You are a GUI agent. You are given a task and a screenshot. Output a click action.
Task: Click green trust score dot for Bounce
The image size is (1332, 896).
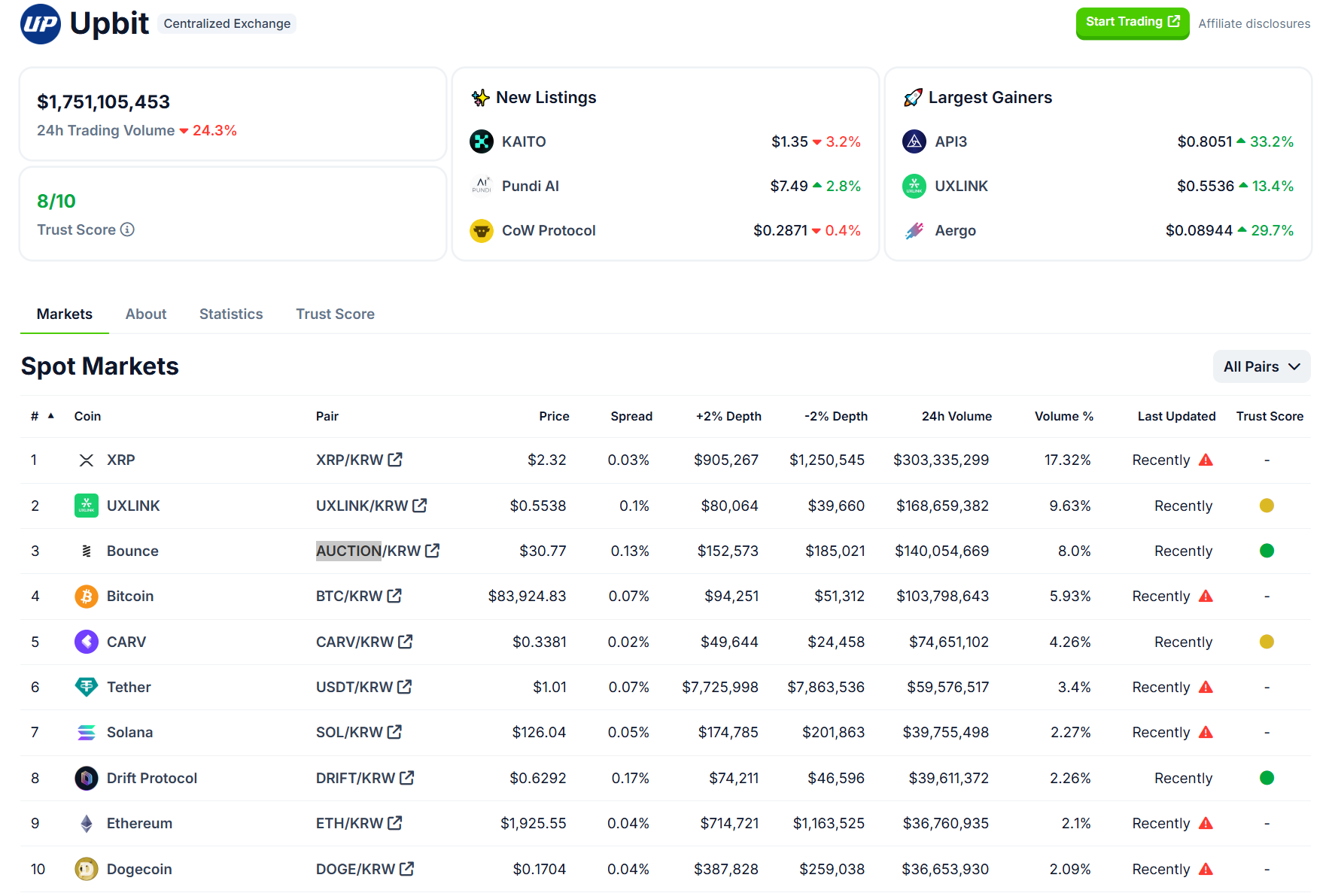click(1267, 551)
